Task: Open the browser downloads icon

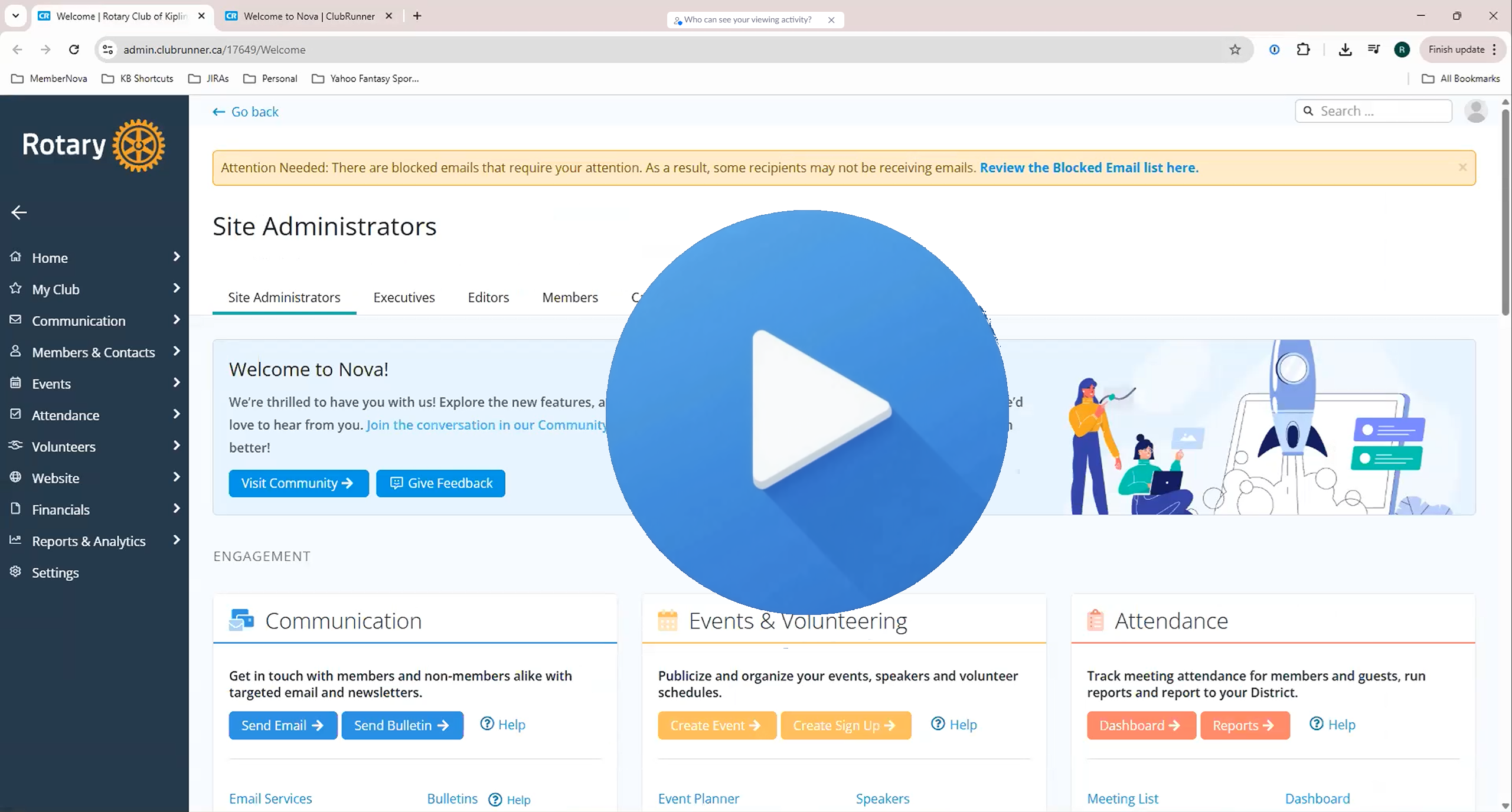Action: (1345, 50)
